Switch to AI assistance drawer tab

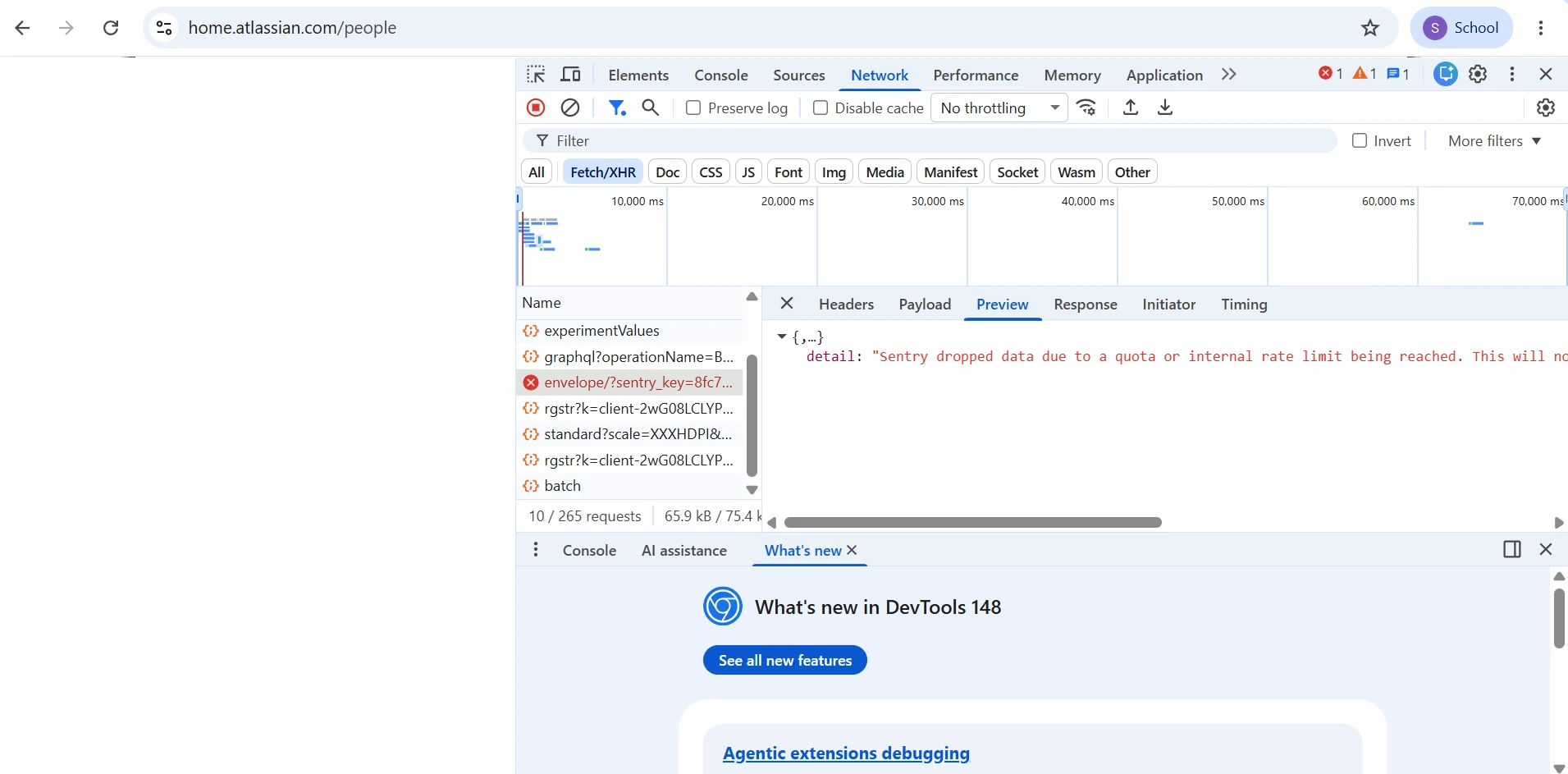[684, 551]
